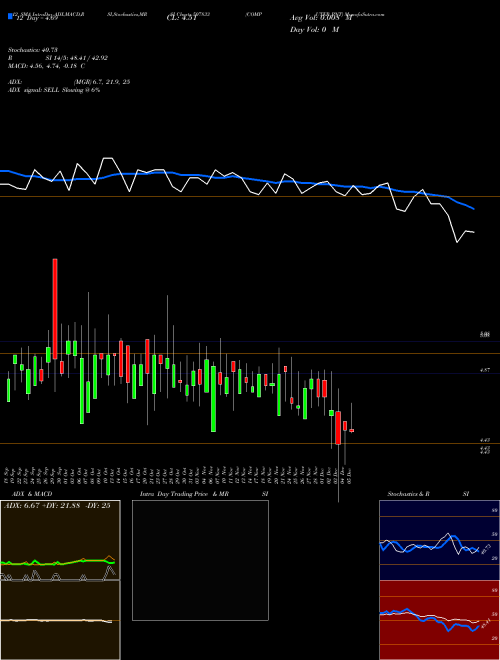This screenshot has width=500, height=660.
Task: Click the 'Stochastics: 40.73' reading
Action: coord(32,50)
